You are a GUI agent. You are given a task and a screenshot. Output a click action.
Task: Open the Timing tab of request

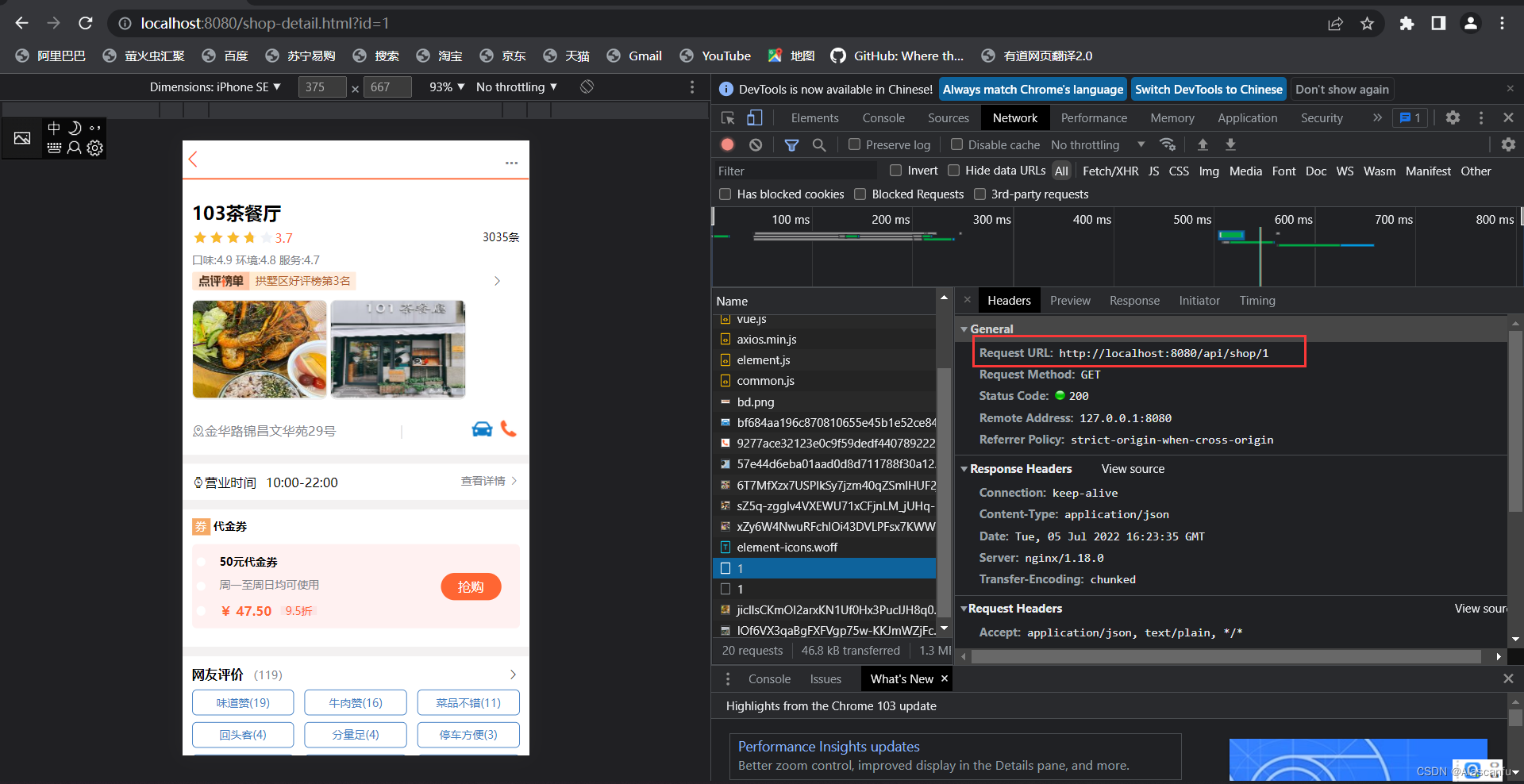click(1257, 301)
